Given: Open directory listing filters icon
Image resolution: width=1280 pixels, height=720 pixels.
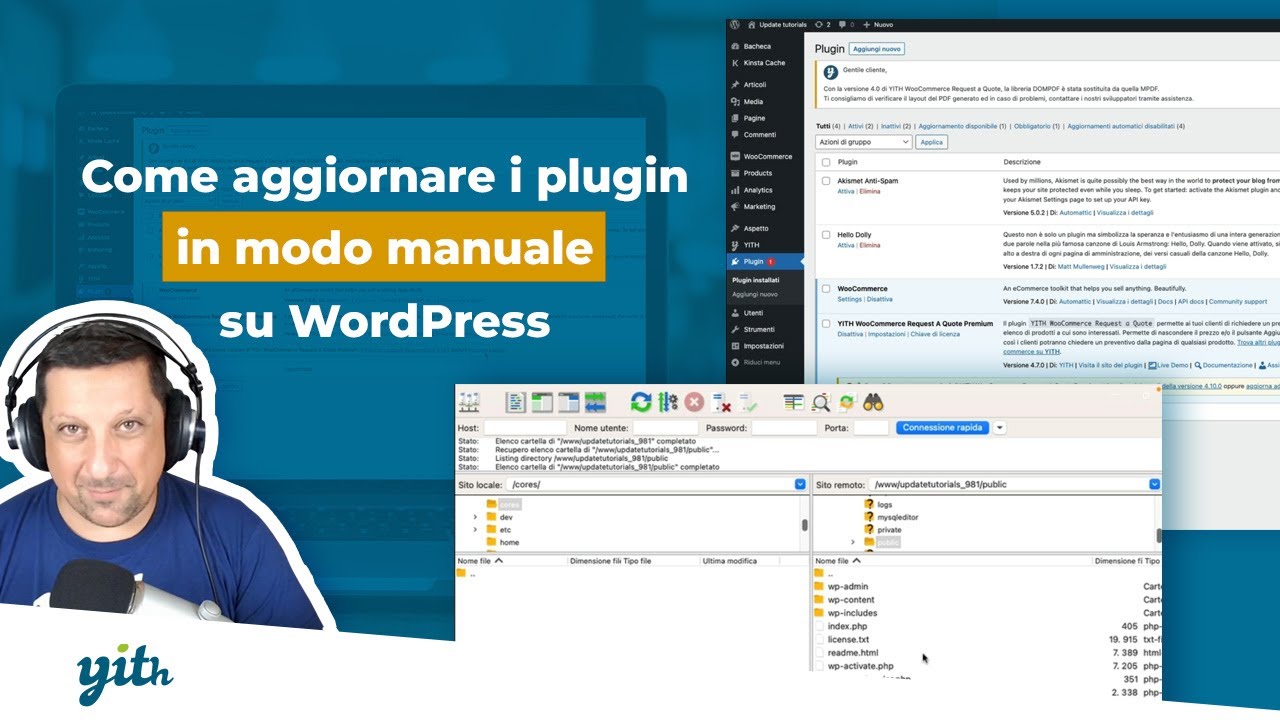Looking at the screenshot, I should [x=794, y=402].
